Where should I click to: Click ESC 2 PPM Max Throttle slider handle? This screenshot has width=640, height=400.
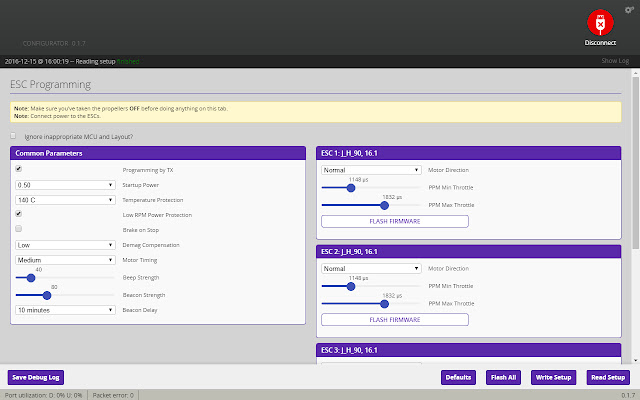pos(385,303)
